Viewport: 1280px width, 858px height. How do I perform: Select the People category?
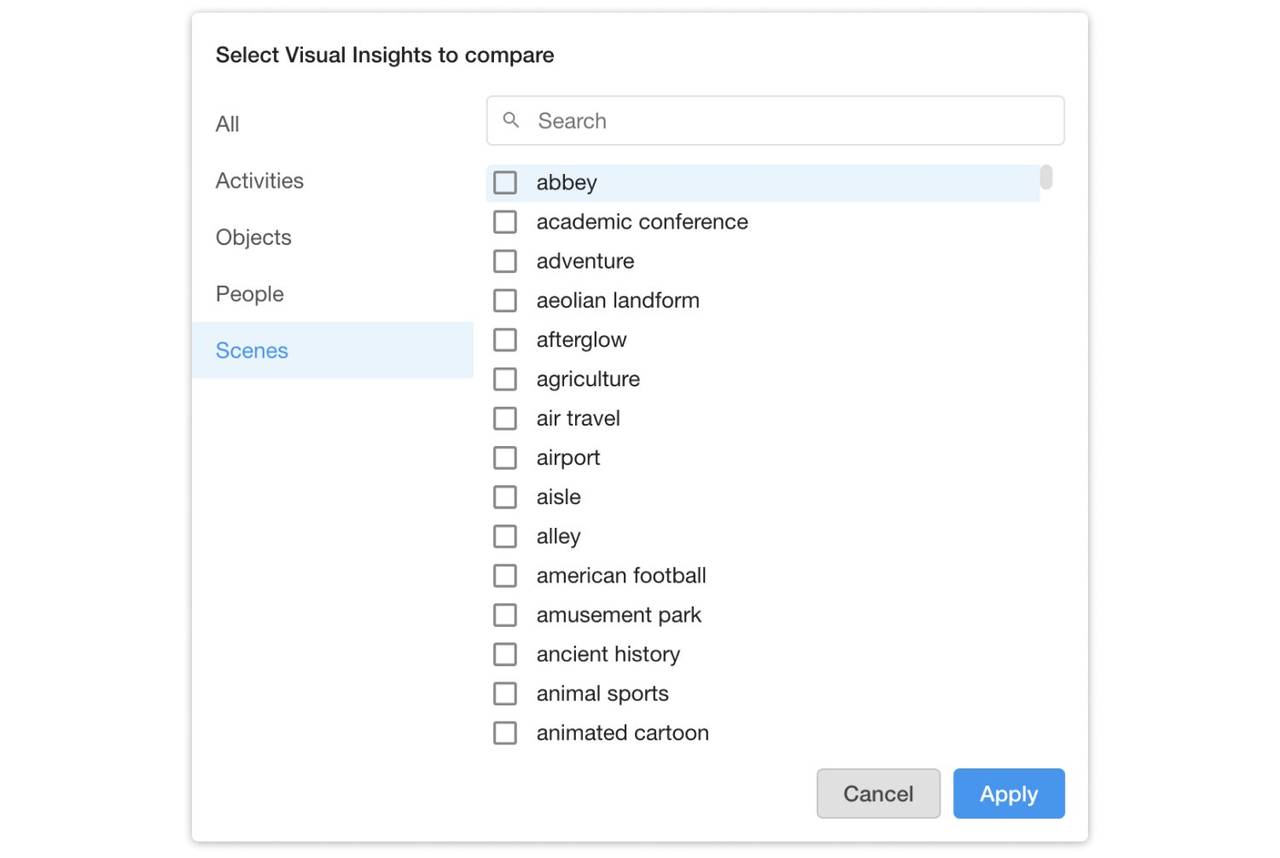coord(250,294)
